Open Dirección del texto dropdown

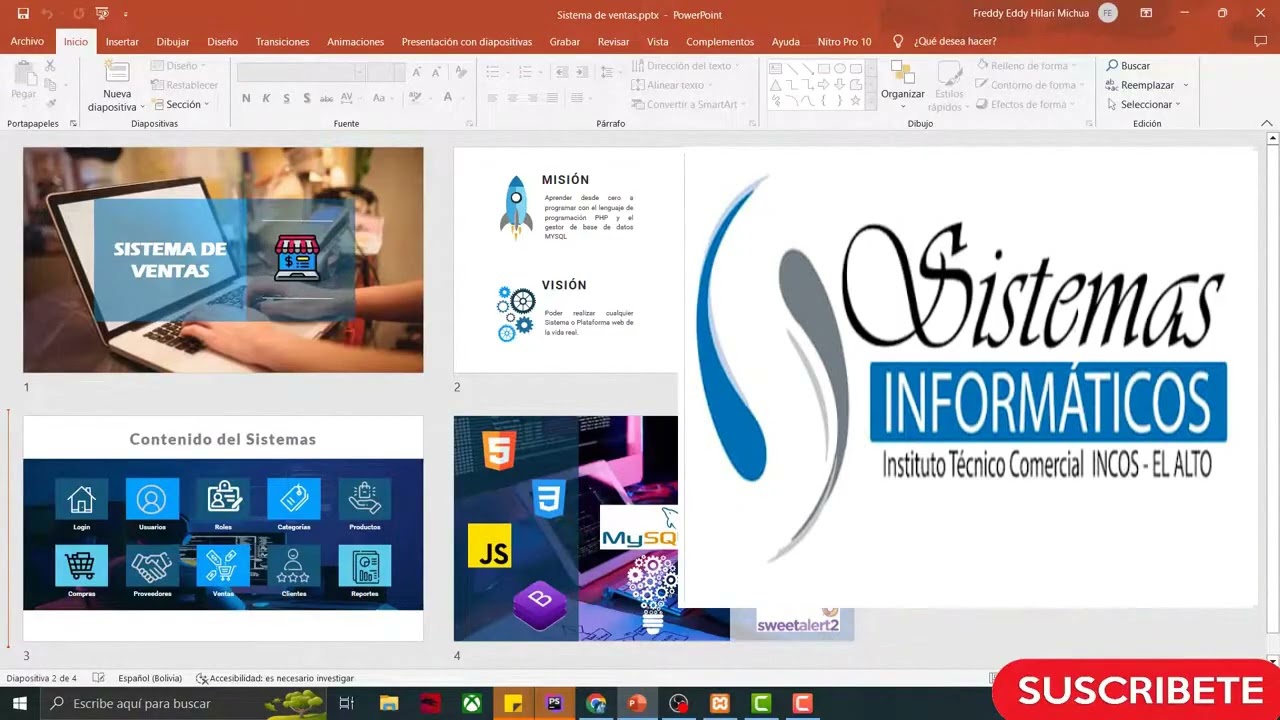(686, 66)
